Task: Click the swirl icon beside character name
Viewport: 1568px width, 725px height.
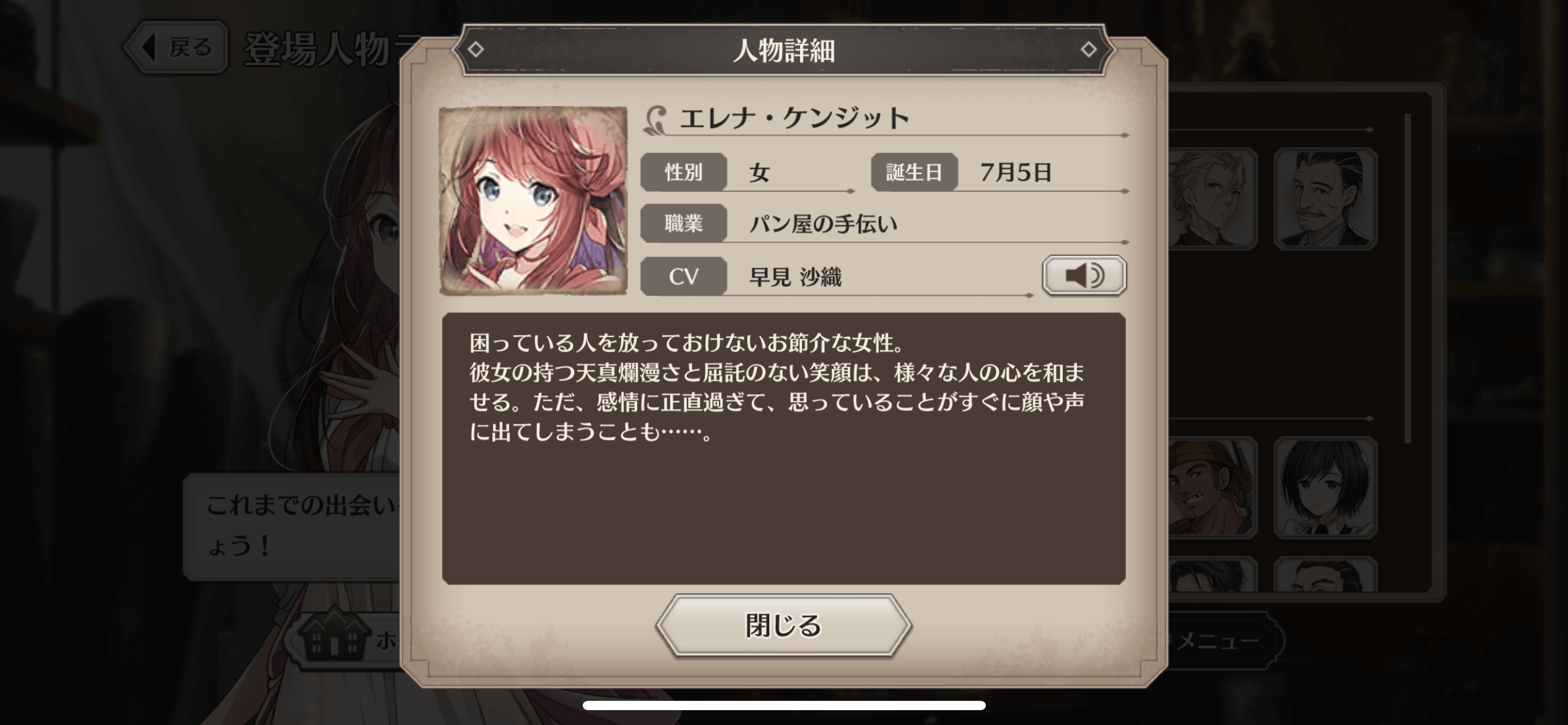Action: pyautogui.click(x=656, y=120)
